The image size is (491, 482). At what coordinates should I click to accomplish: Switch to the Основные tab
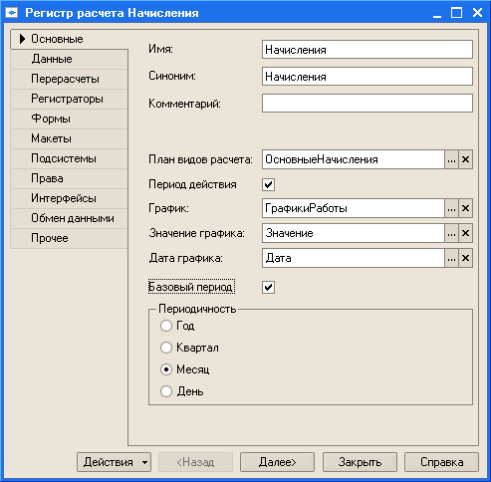[x=69, y=39]
